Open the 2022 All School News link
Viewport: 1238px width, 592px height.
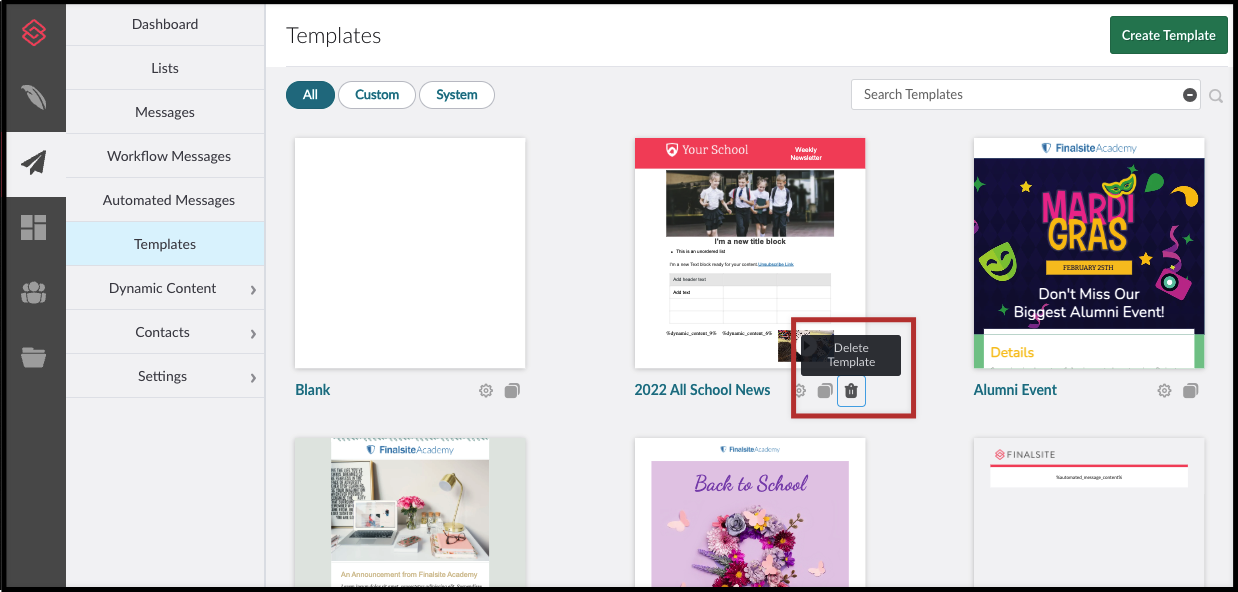702,390
